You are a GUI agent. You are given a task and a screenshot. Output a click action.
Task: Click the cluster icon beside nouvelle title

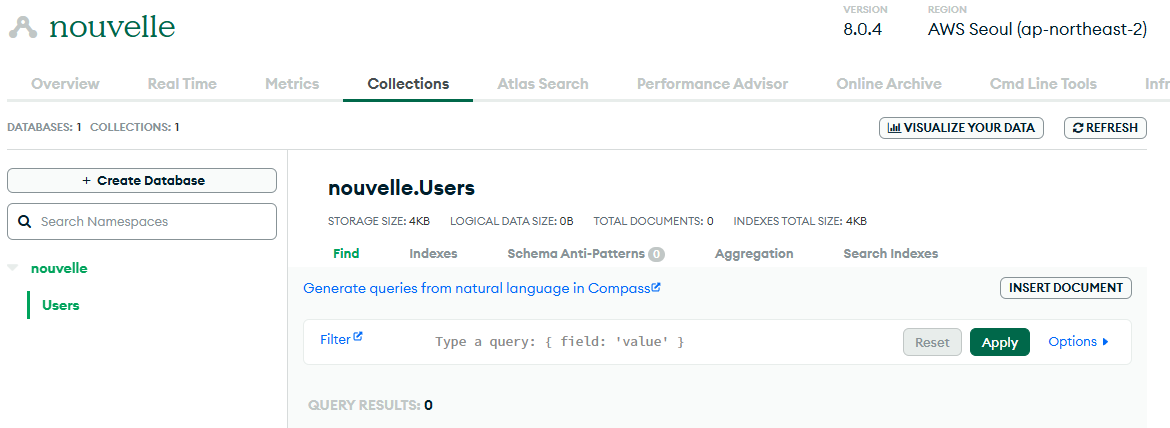pos(23,28)
